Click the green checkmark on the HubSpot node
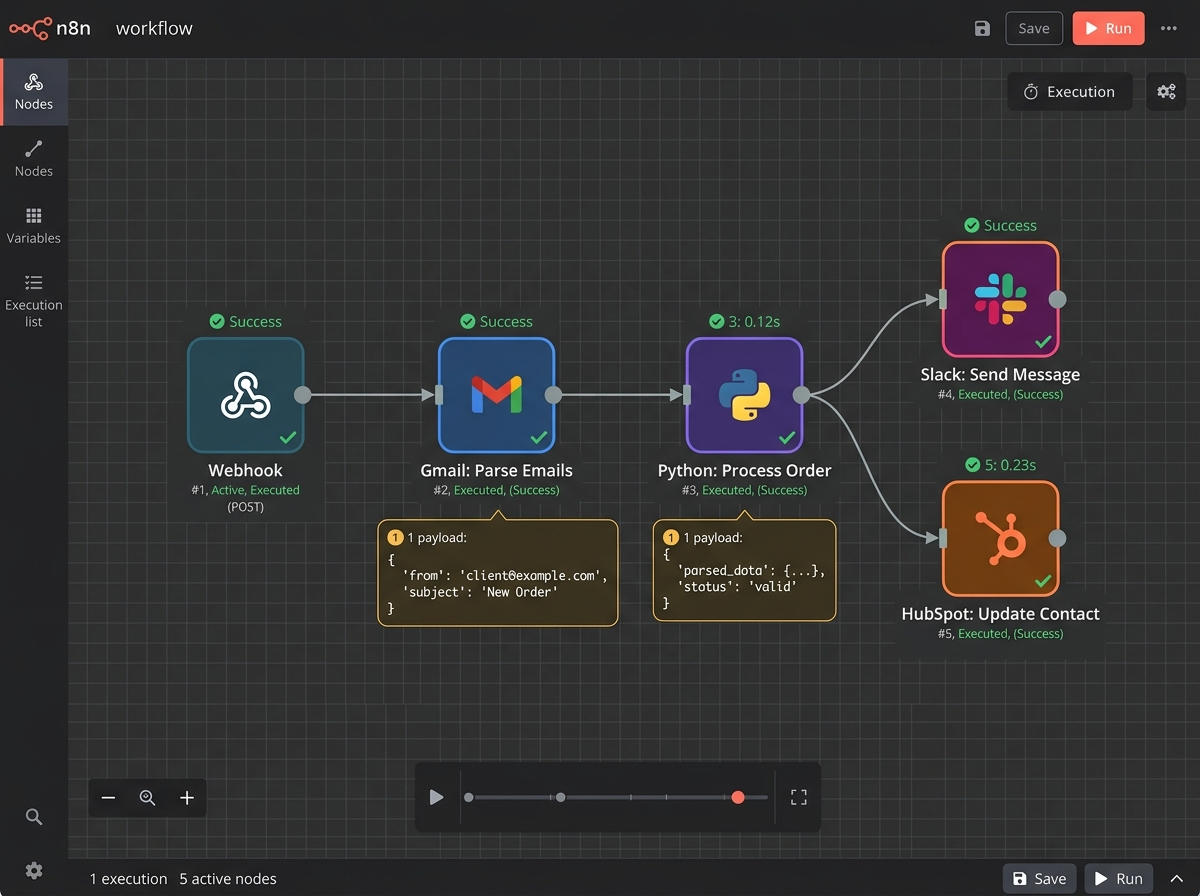This screenshot has height=896, width=1200. pos(1043,580)
